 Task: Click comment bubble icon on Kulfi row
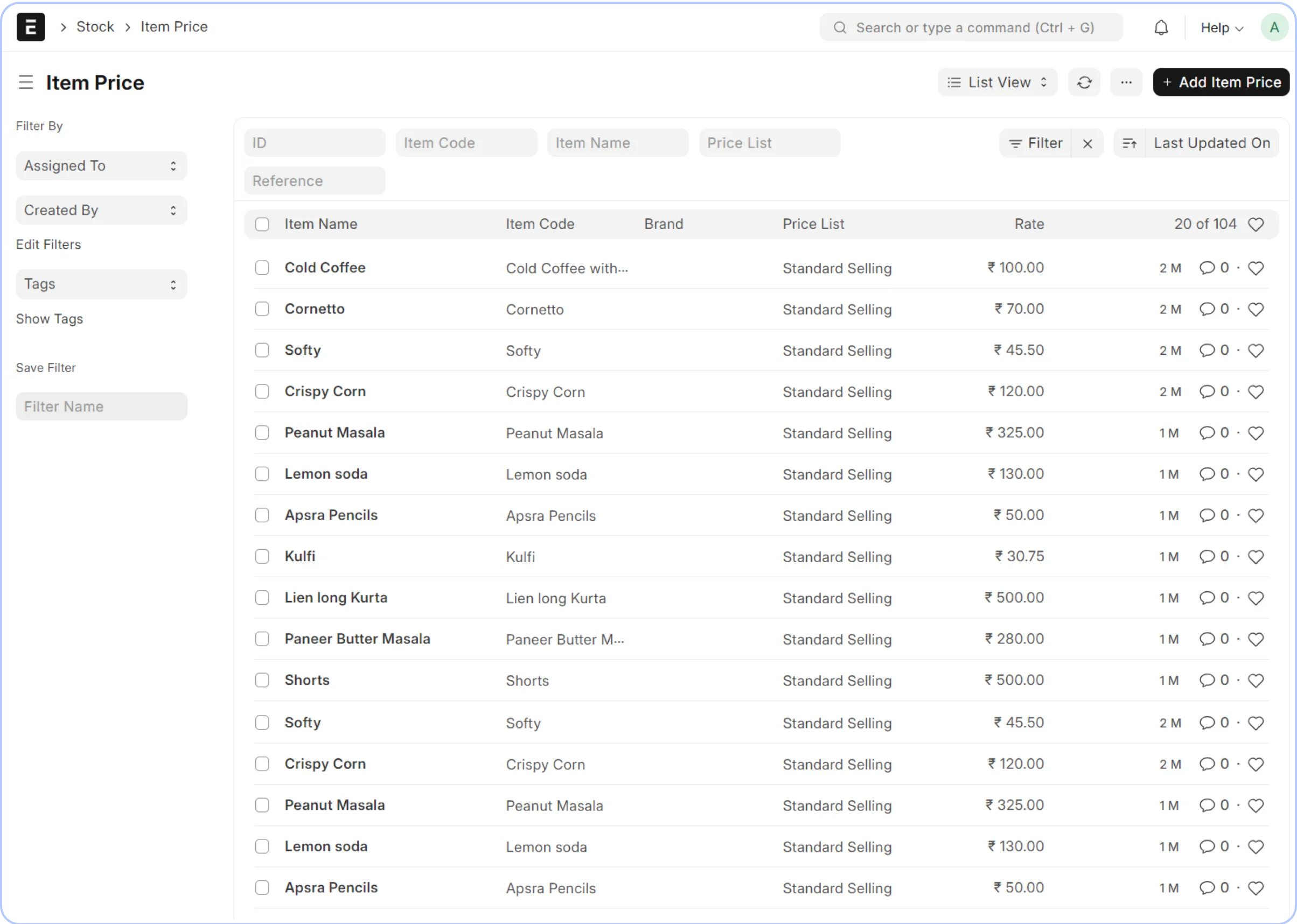tap(1207, 556)
